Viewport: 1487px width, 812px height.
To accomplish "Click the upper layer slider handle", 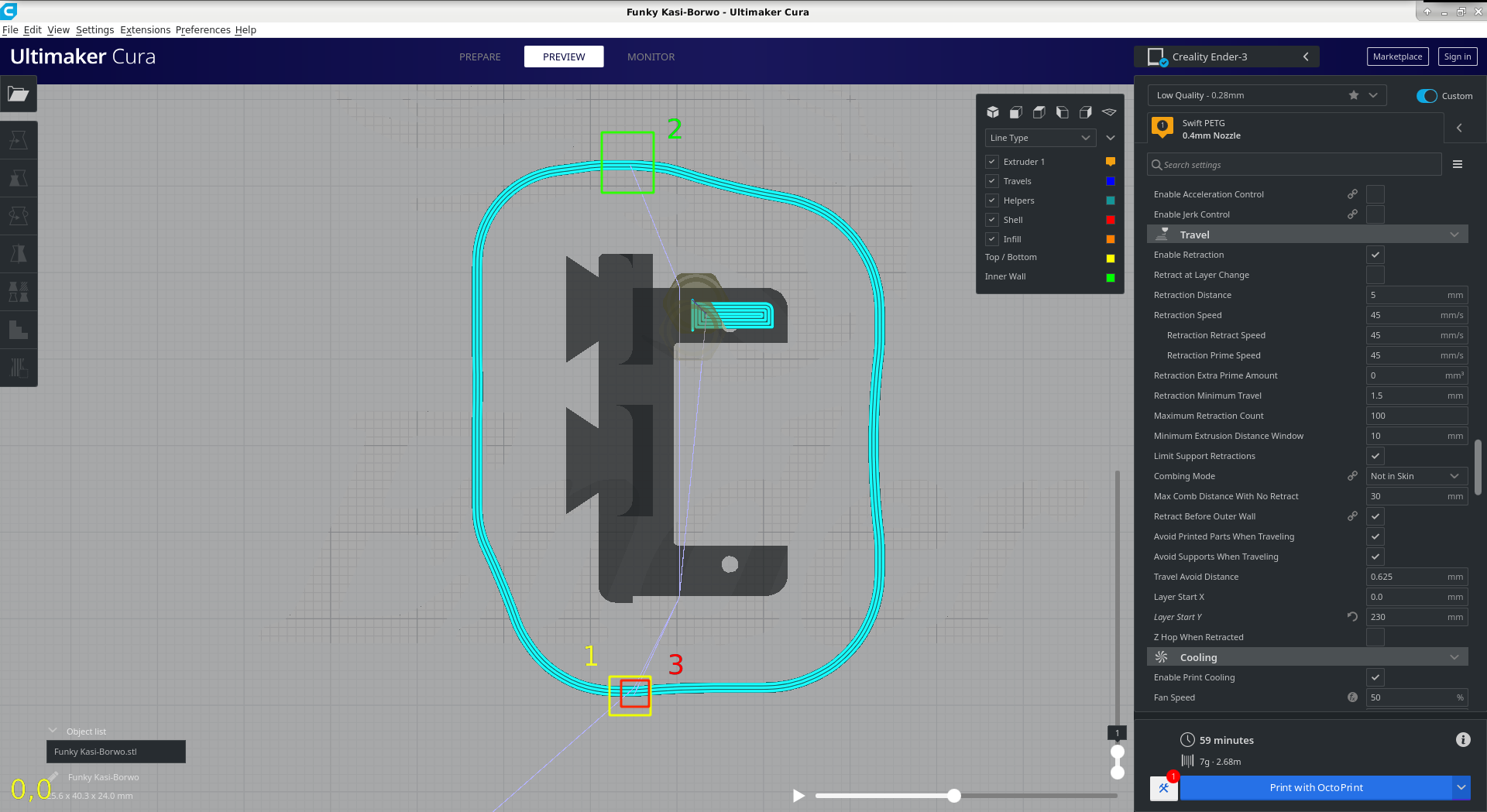I will [1118, 752].
